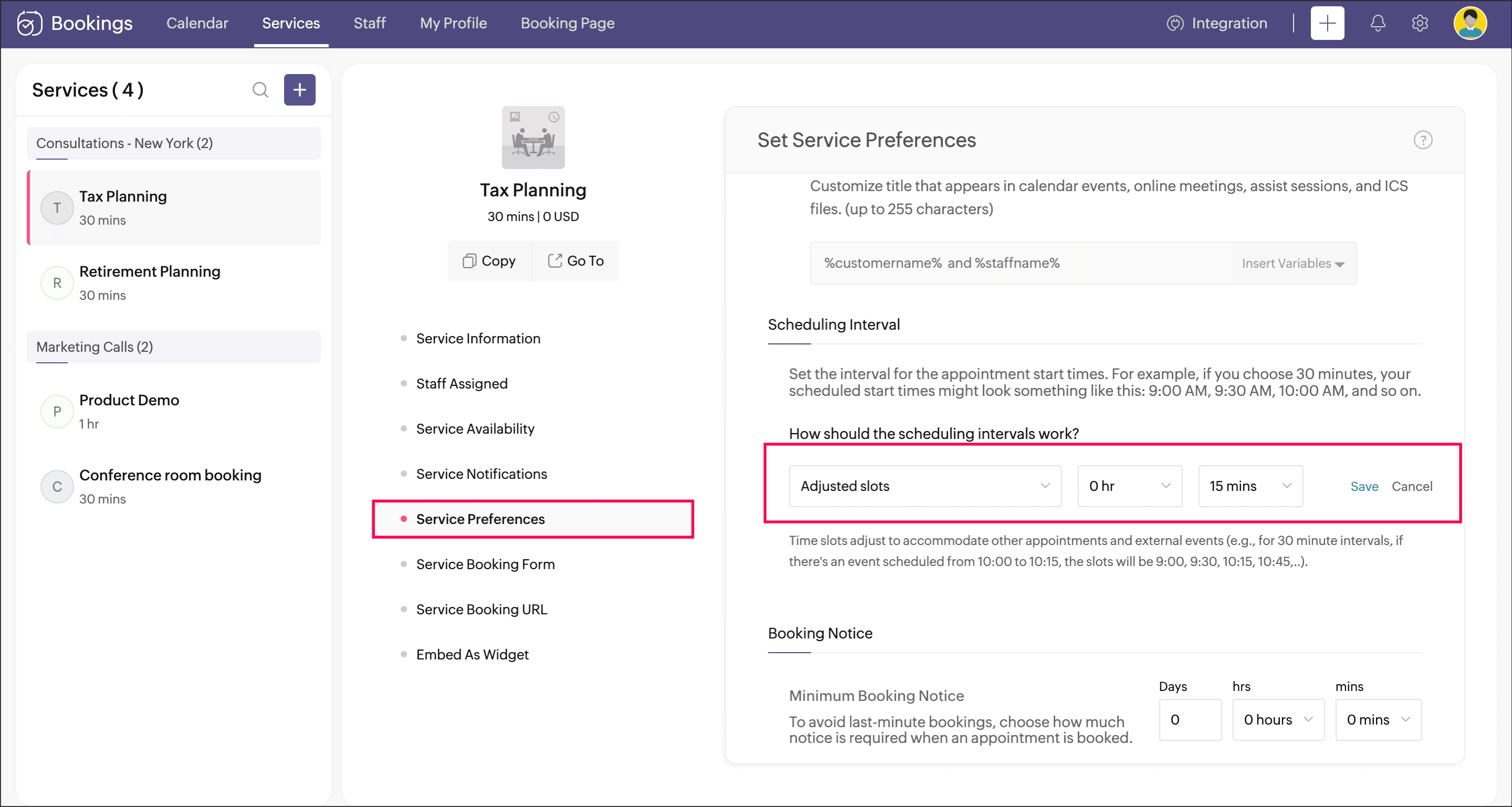The width and height of the screenshot is (1512, 807).
Task: Search services with magnifier icon
Action: (x=260, y=90)
